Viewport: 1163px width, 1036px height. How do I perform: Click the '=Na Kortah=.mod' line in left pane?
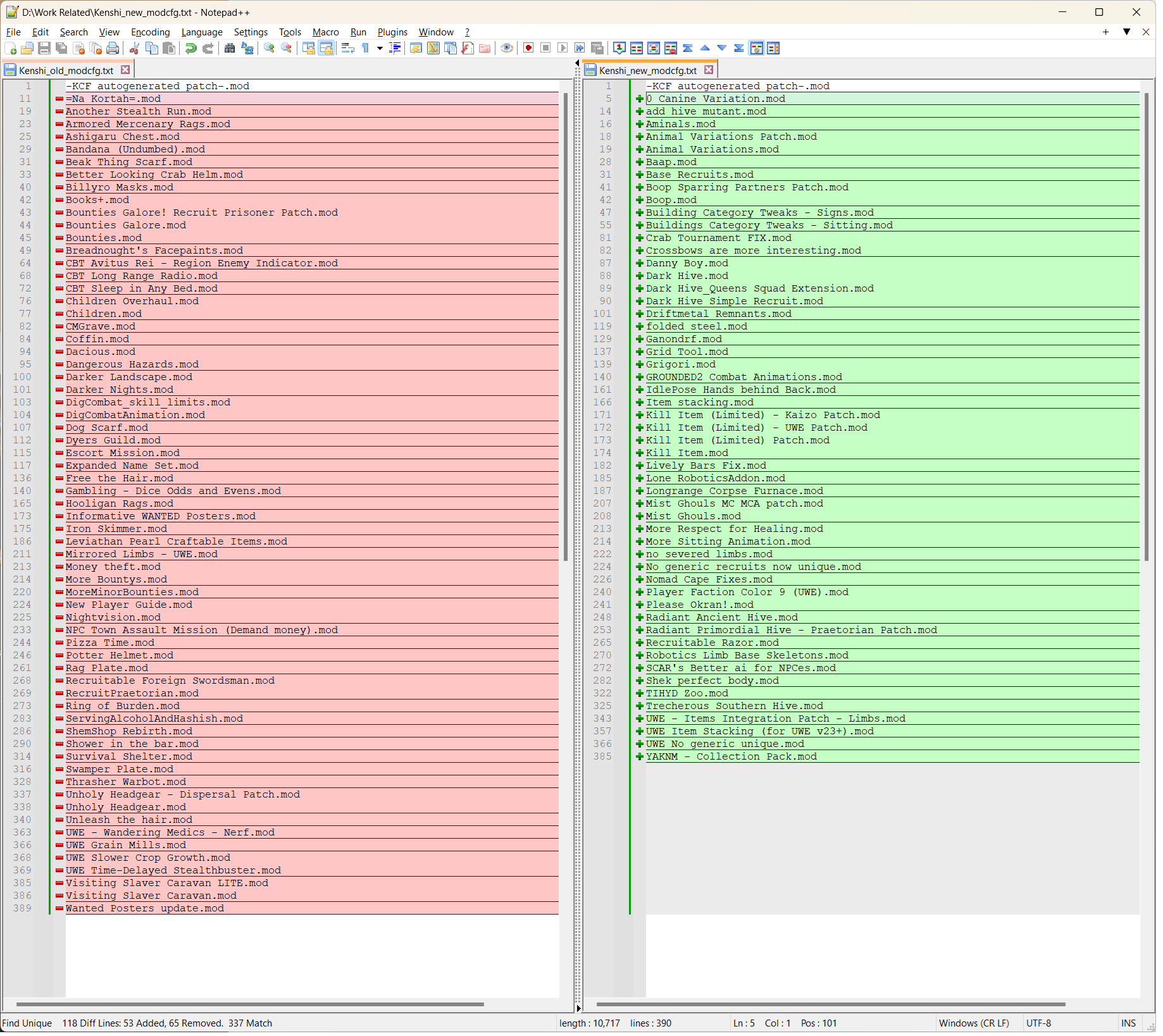[312, 99]
